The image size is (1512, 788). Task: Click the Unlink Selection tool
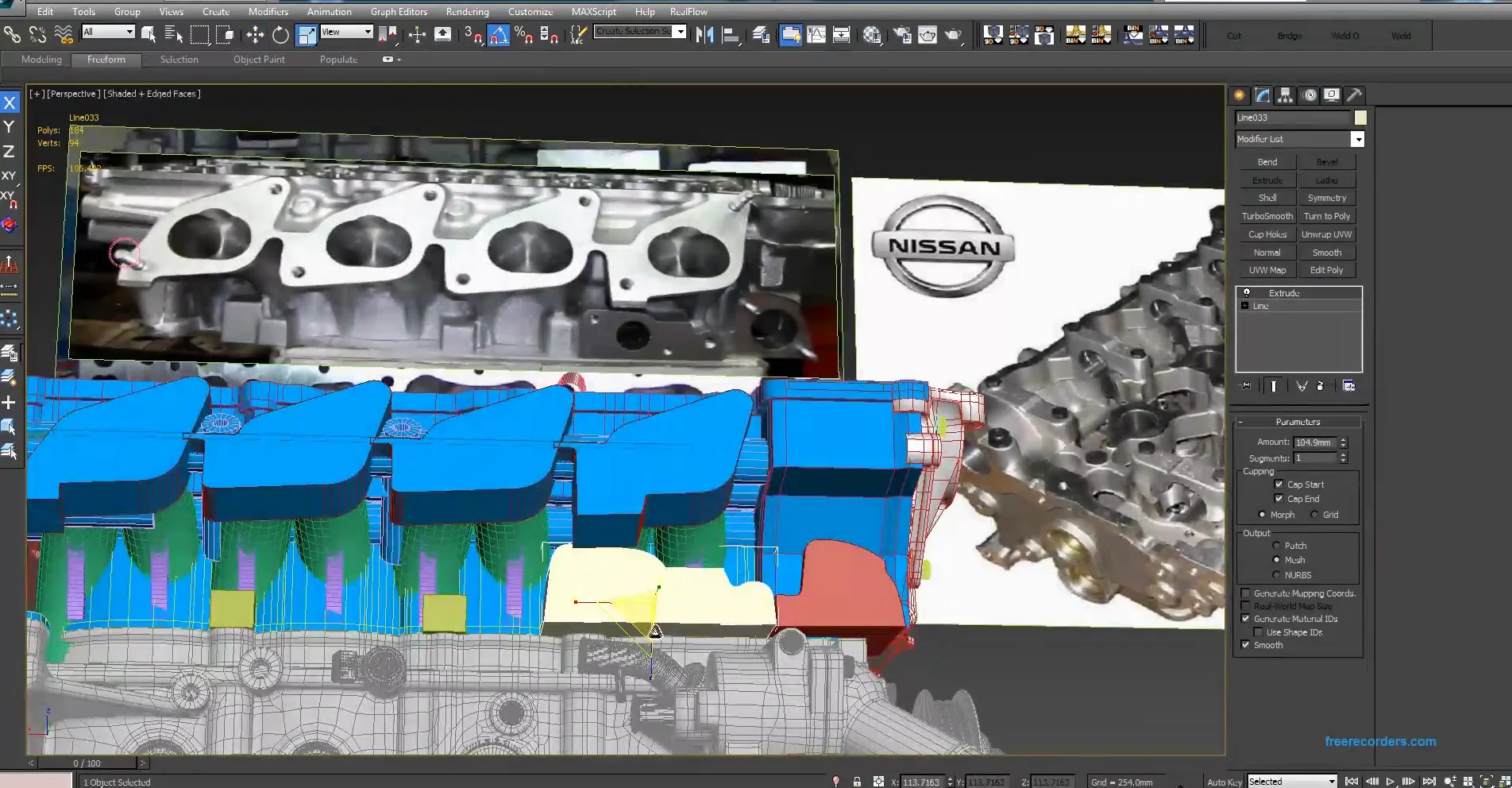37,34
